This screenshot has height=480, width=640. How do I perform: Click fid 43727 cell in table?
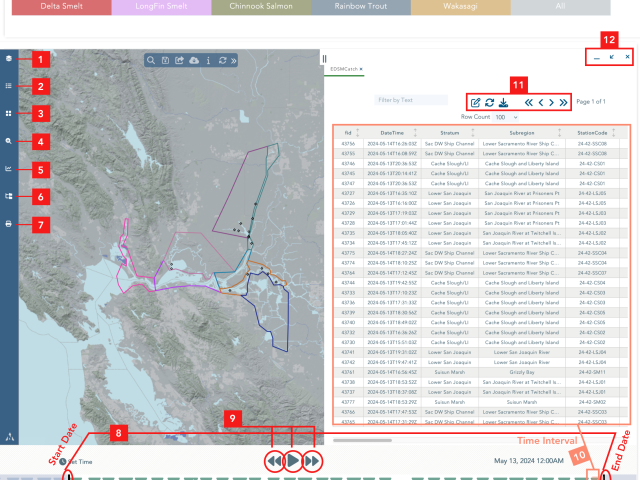pos(348,193)
